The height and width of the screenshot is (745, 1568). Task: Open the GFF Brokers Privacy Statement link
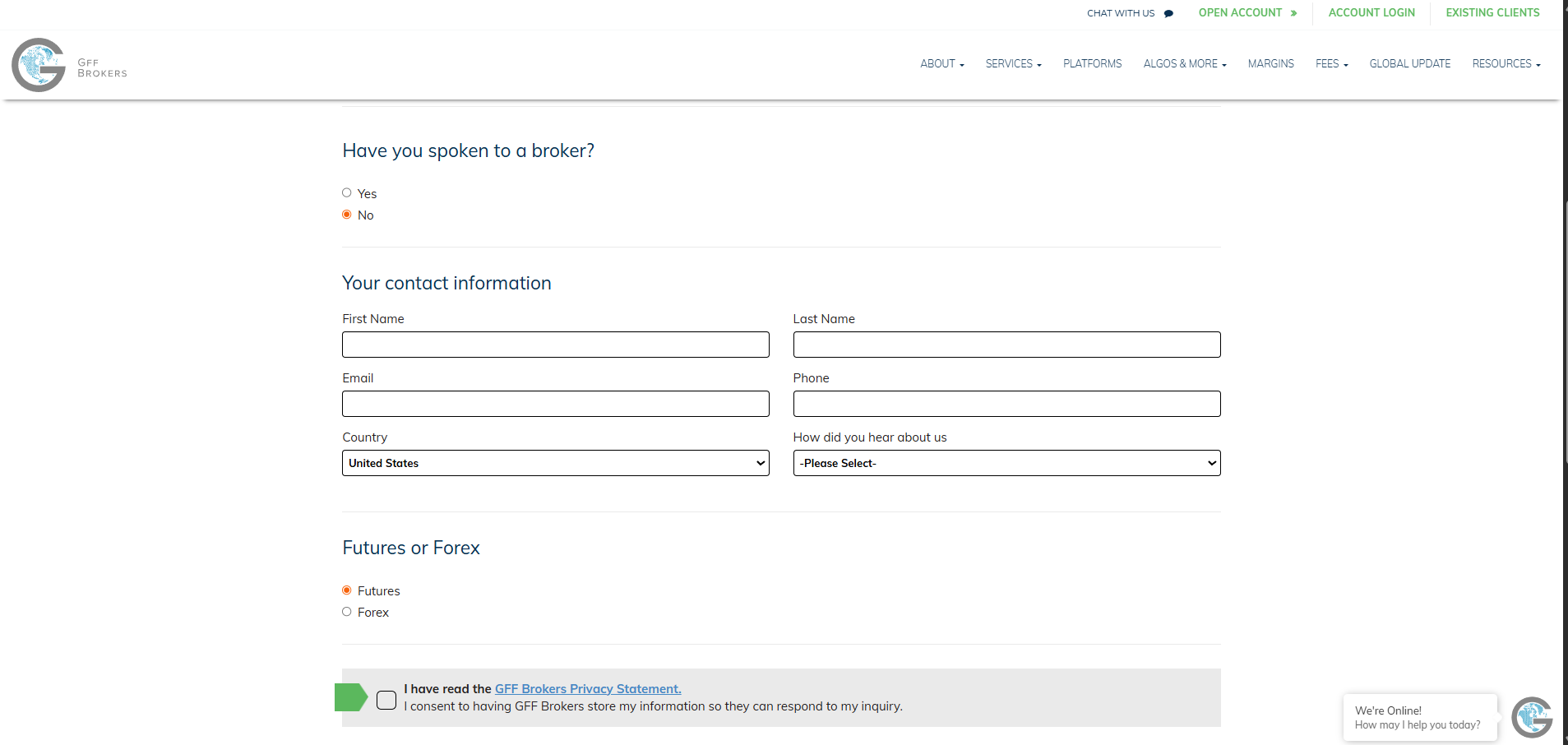(588, 689)
